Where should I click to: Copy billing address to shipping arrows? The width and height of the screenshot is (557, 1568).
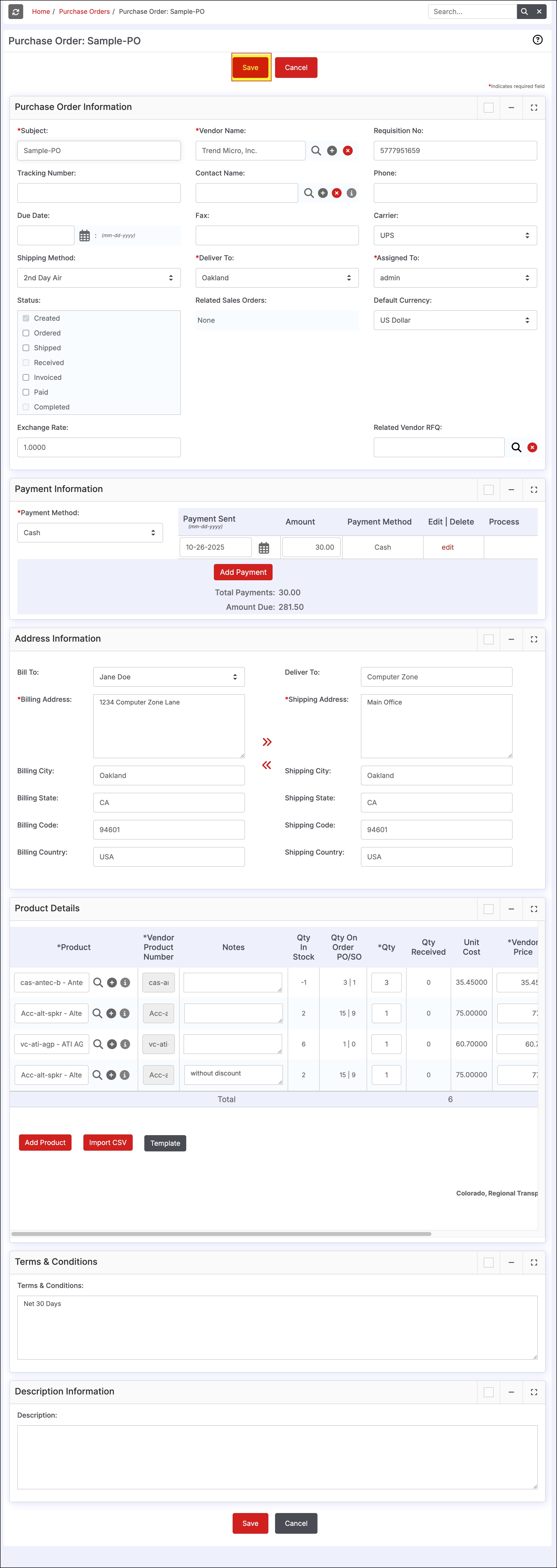click(267, 742)
